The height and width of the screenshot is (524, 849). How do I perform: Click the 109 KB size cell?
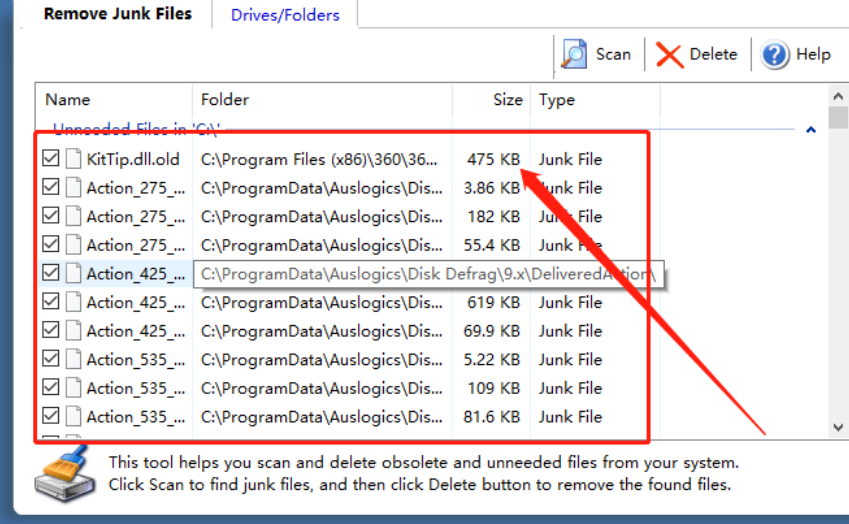(493, 389)
